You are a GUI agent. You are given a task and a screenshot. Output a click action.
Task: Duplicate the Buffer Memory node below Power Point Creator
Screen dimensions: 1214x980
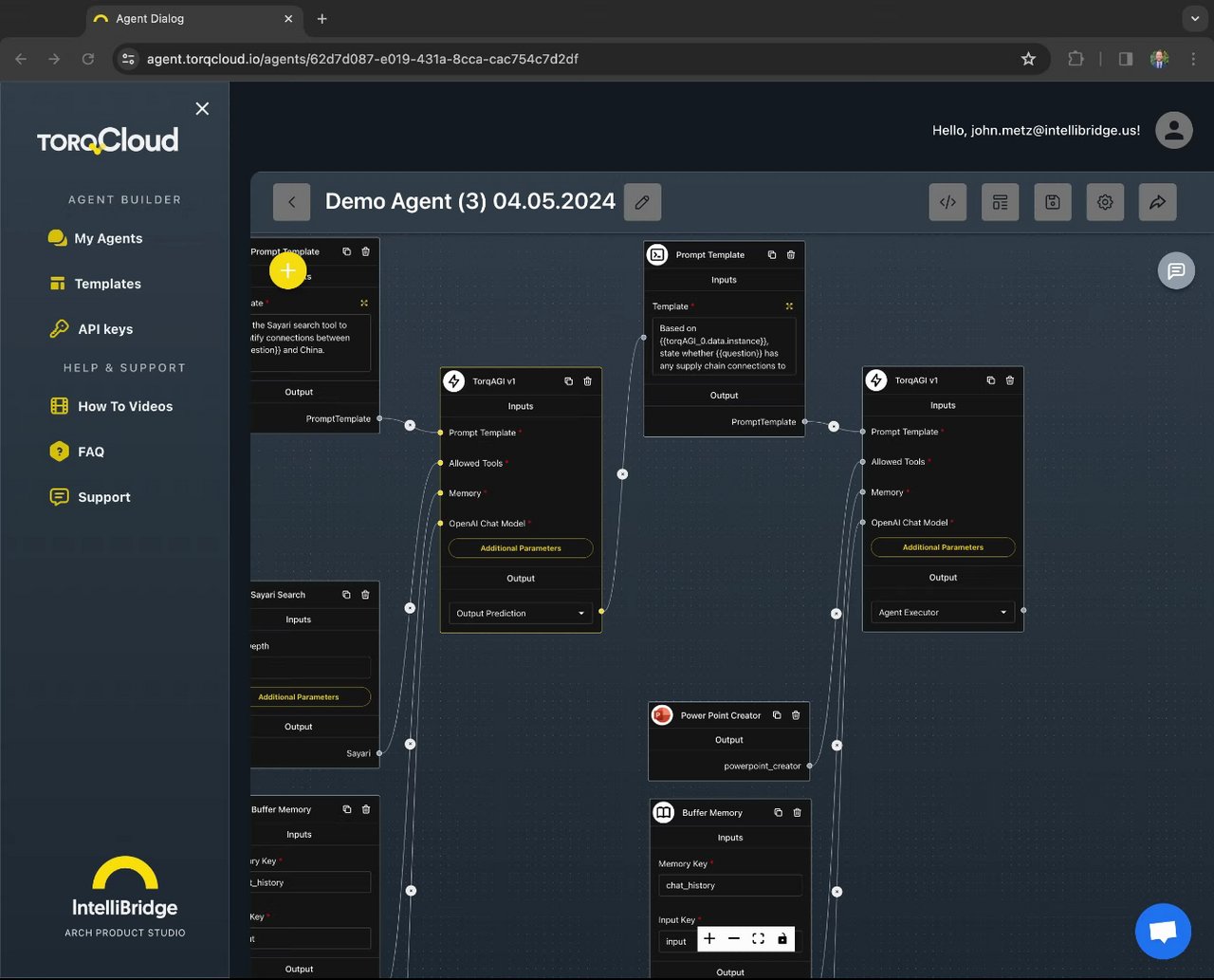pyautogui.click(x=779, y=813)
